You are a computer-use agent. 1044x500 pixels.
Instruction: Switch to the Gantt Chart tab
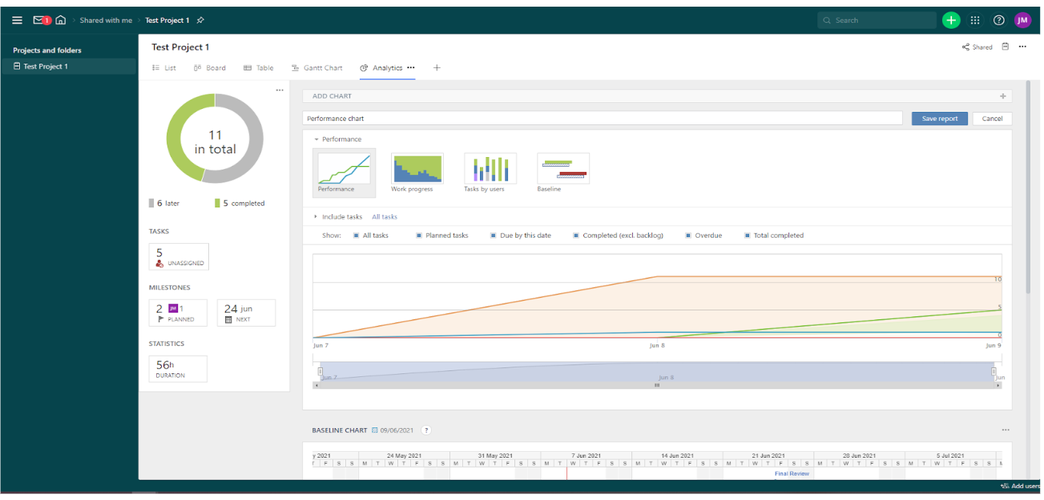[317, 68]
